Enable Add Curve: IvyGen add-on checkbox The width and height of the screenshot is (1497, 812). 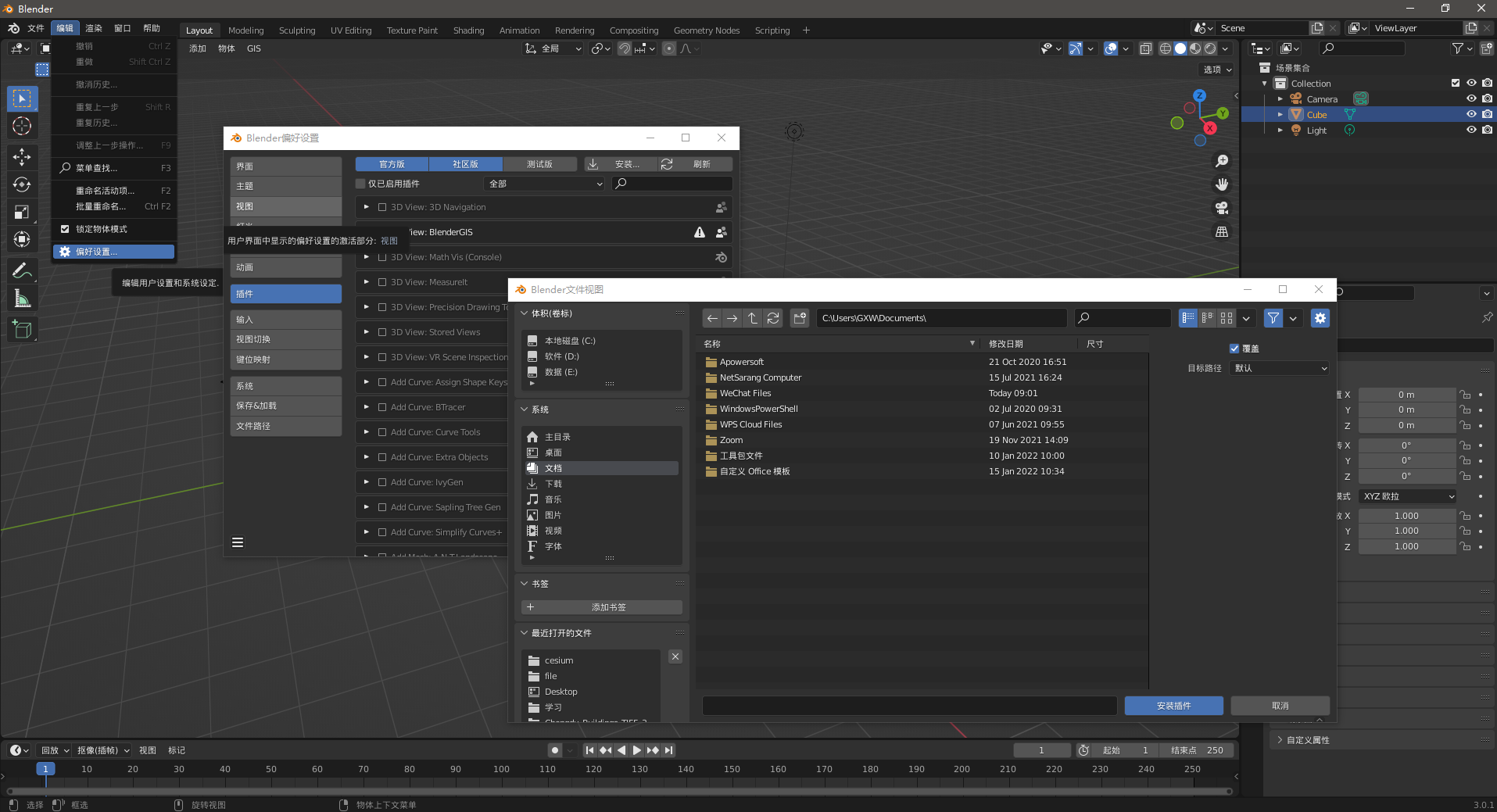coord(382,482)
